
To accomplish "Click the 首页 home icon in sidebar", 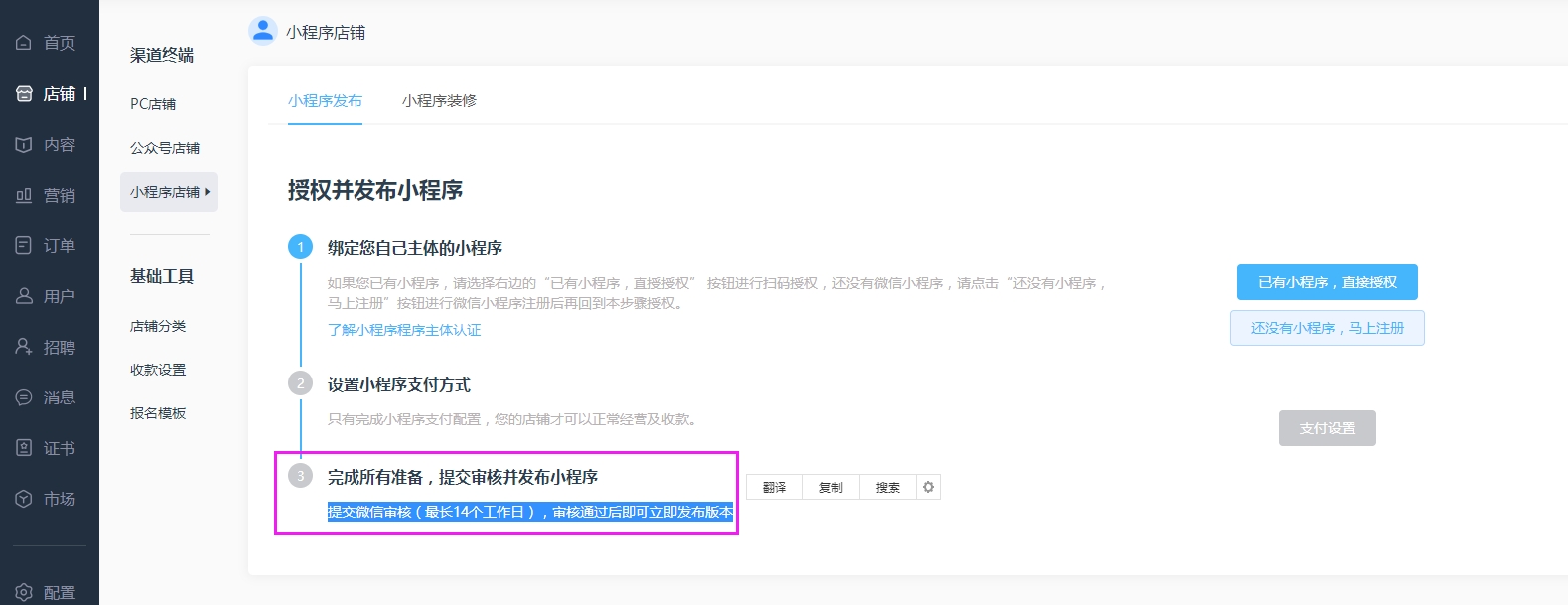I will (24, 43).
